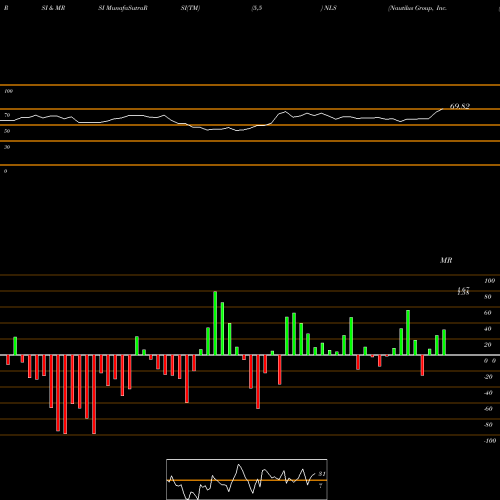Image resolution: width=500 pixels, height=500 pixels.
Task: Select the ') NLS' ticker symbol text
Action: coord(329,8)
